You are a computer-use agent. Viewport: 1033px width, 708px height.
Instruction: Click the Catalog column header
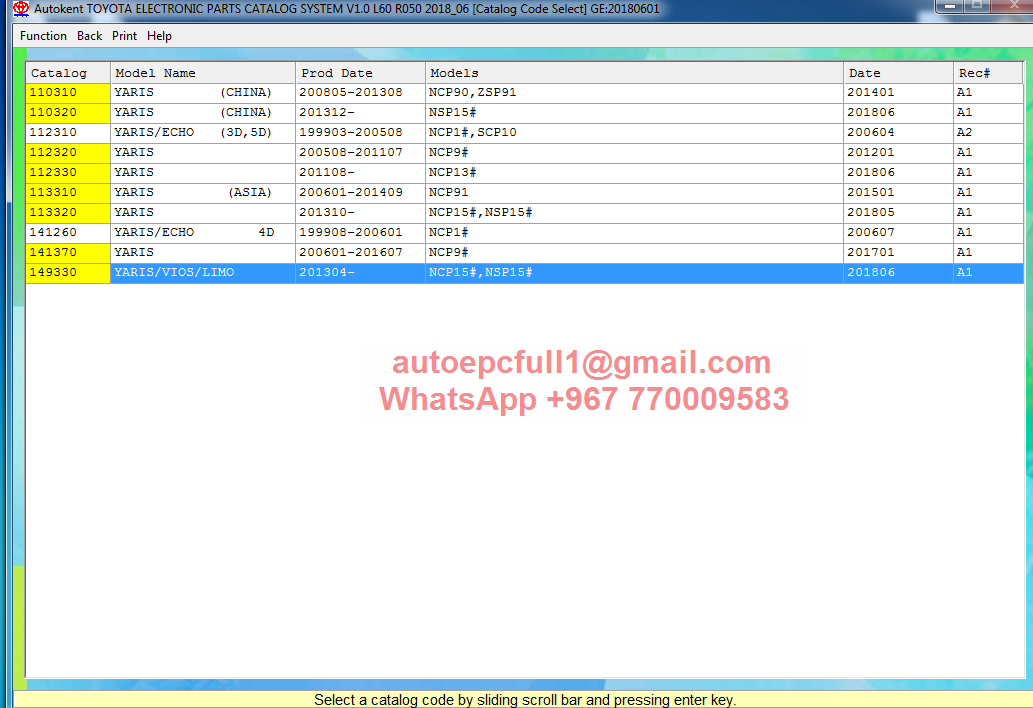(x=68, y=72)
